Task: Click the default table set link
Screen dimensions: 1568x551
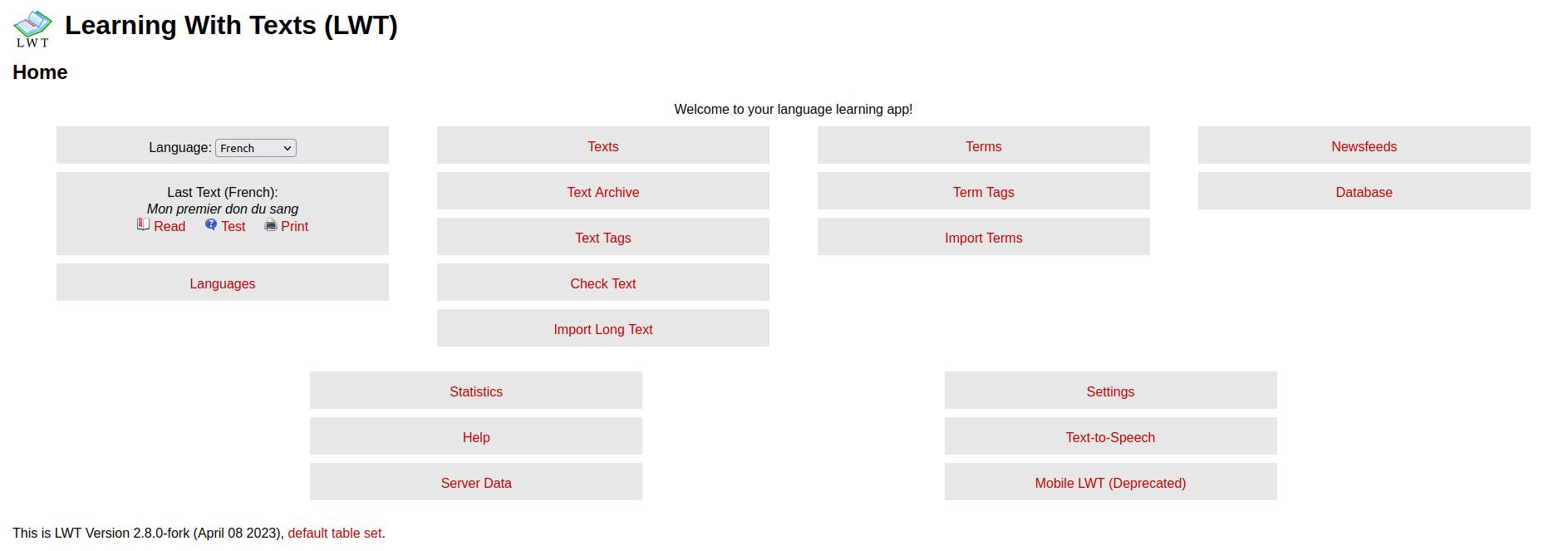Action: [335, 533]
